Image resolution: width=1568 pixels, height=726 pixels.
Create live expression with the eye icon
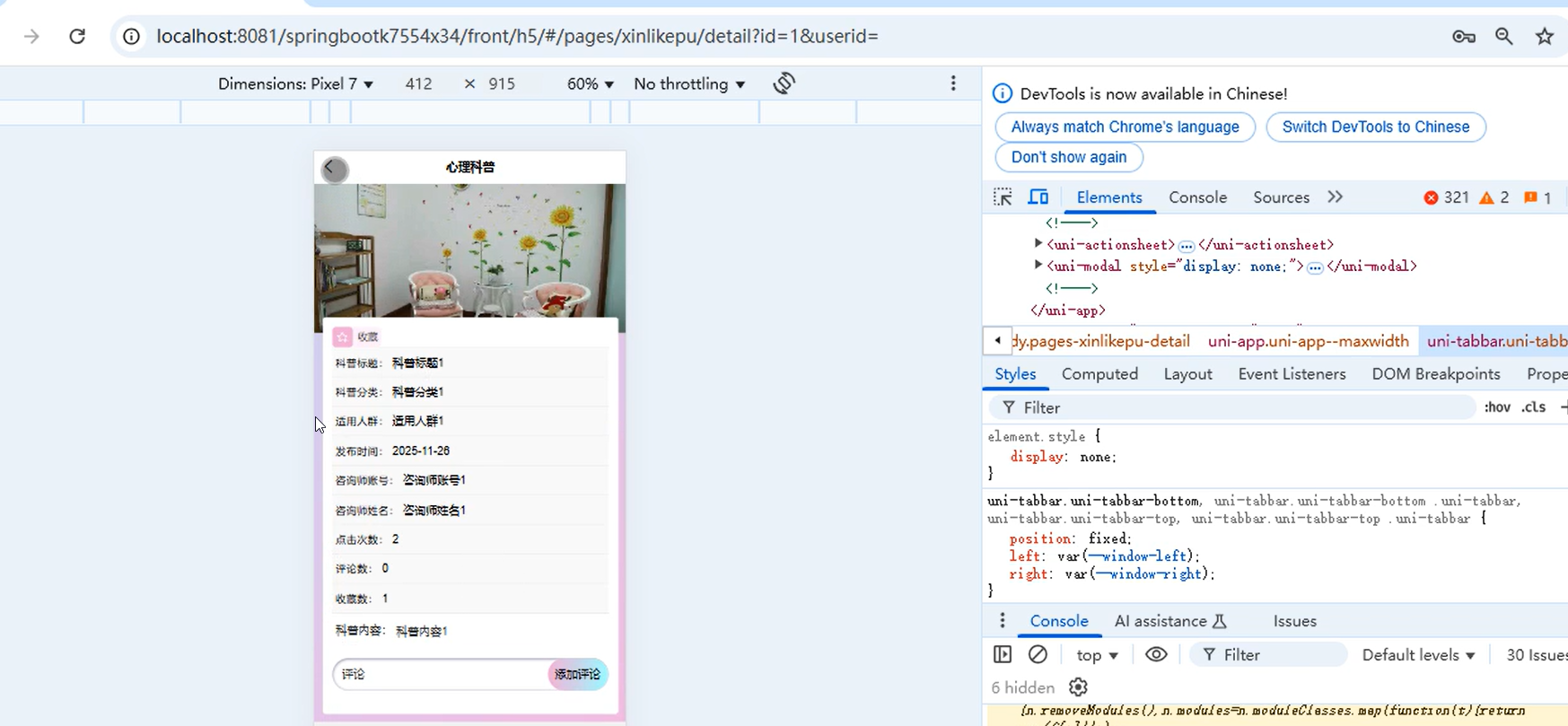(x=1156, y=655)
